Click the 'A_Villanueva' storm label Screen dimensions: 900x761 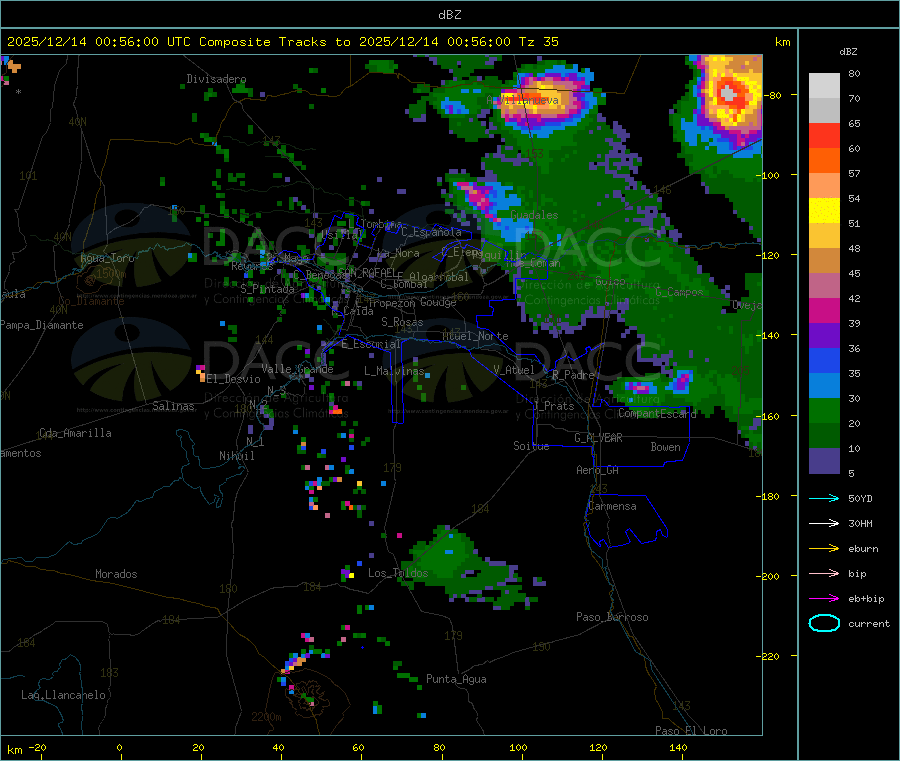[522, 100]
